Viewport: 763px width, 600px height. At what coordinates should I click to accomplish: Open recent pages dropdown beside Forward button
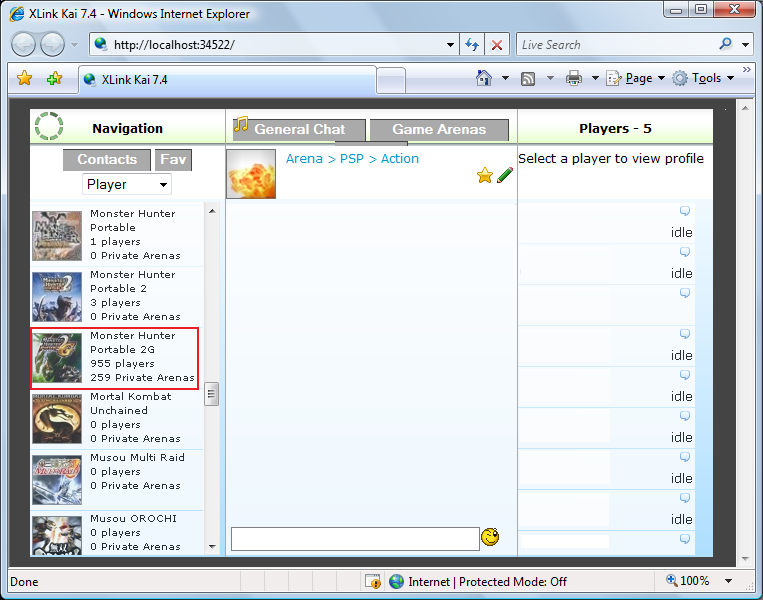click(74, 45)
